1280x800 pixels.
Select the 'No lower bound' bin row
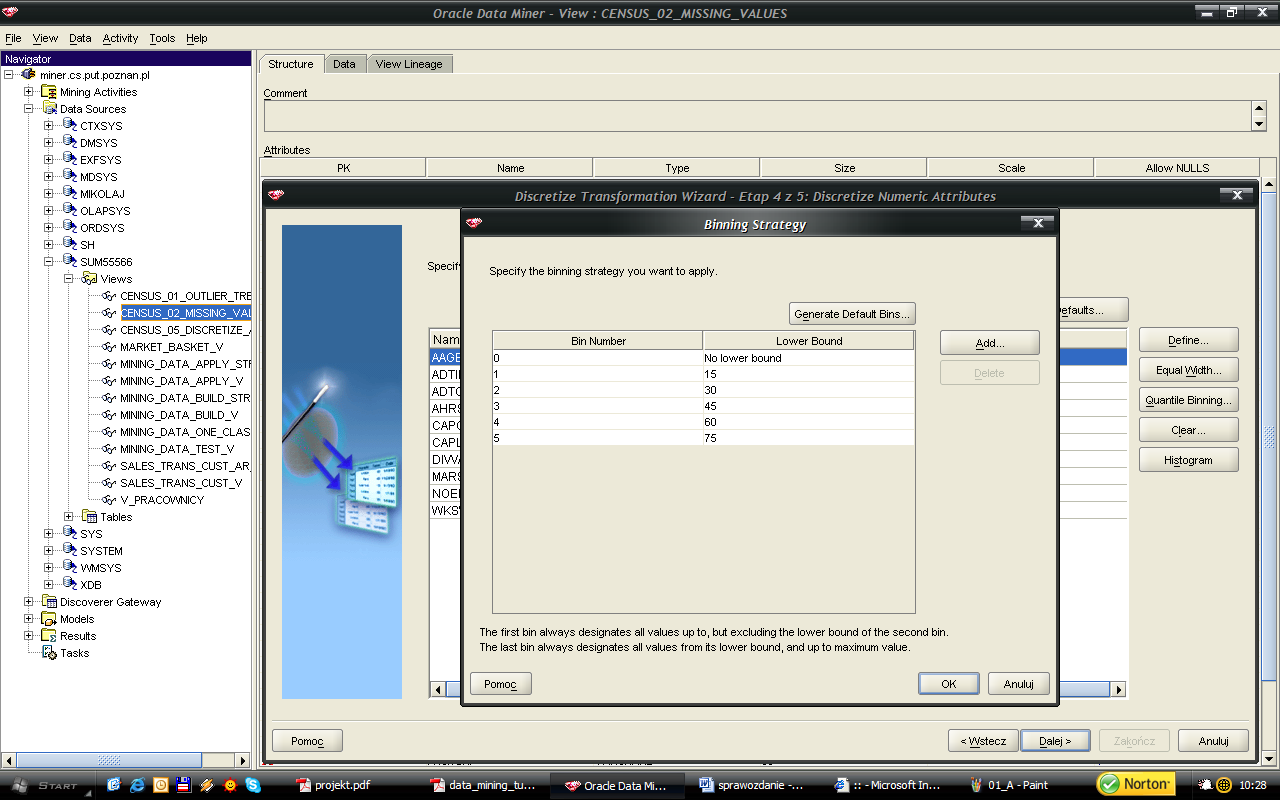pyautogui.click(x=703, y=358)
